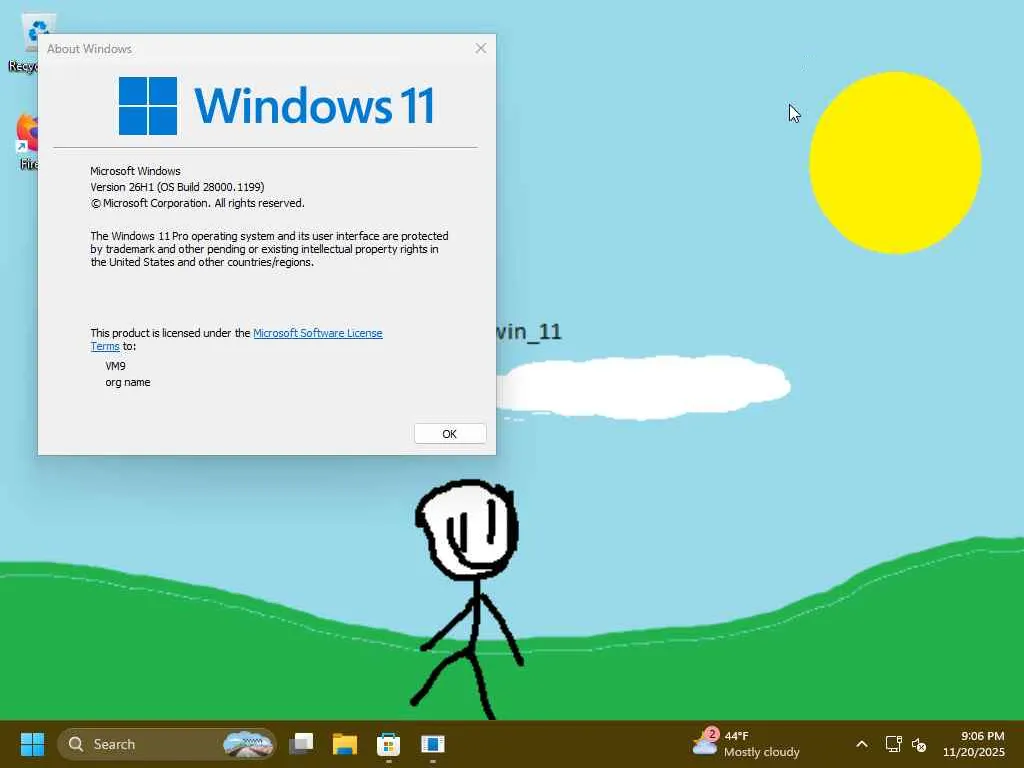Click the 'Version 26H1 (OS Build 28000.1199)' text
Image resolution: width=1024 pixels, height=768 pixels.
(x=177, y=187)
